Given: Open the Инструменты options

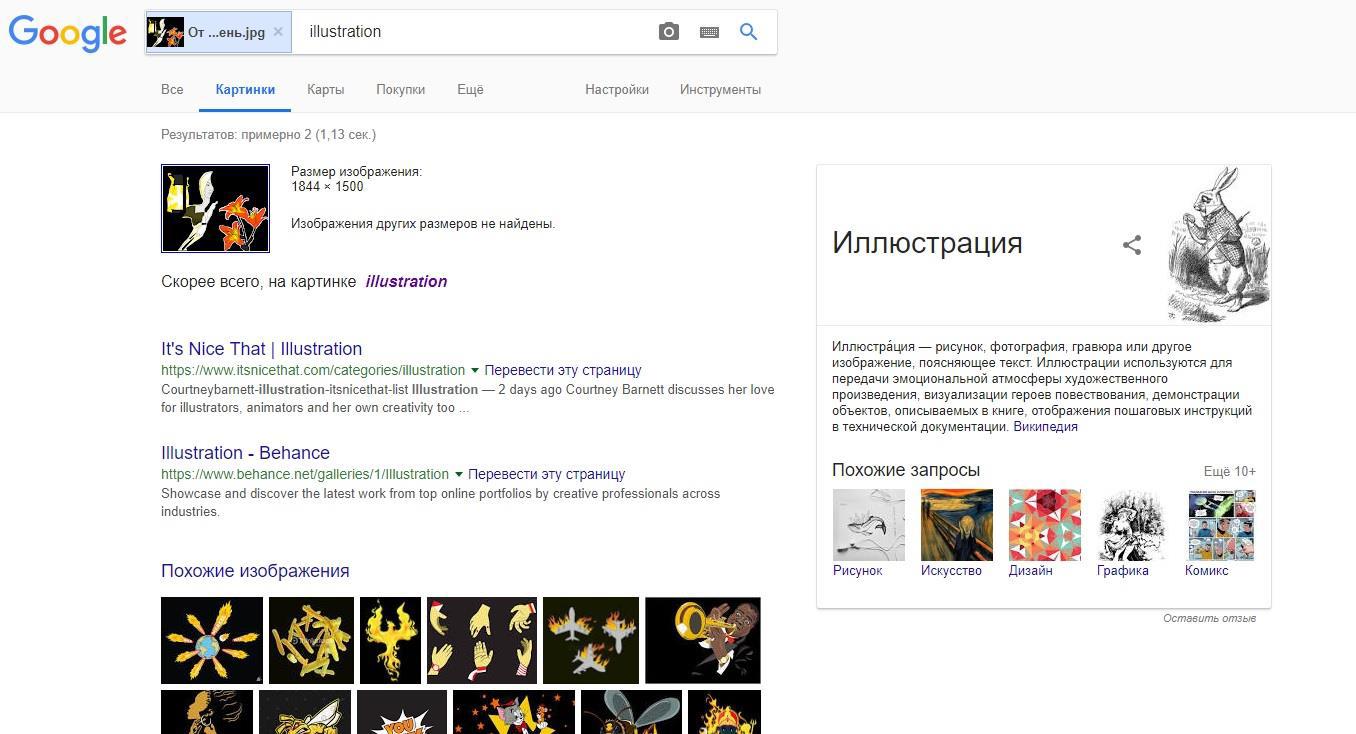Looking at the screenshot, I should click(x=720, y=89).
